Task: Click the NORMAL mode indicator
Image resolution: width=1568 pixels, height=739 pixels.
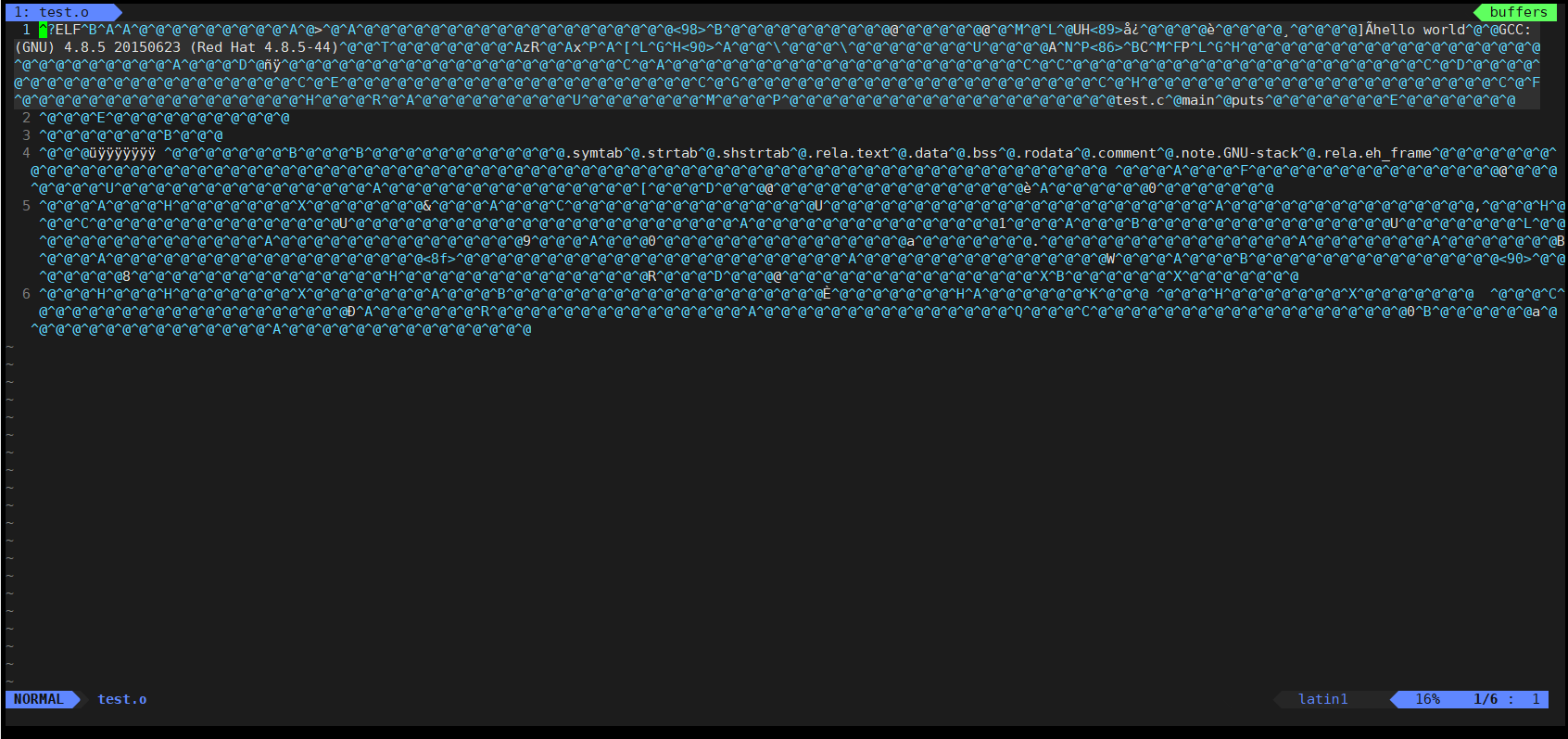Action: [39, 699]
